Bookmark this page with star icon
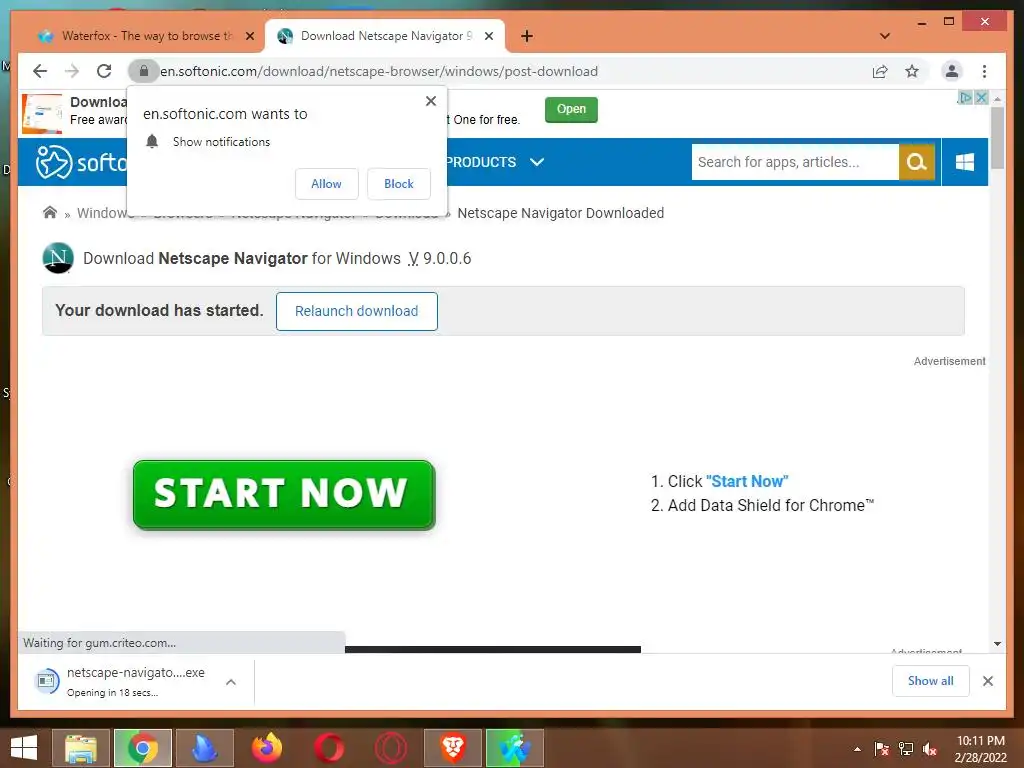1024x768 pixels. coord(912,71)
